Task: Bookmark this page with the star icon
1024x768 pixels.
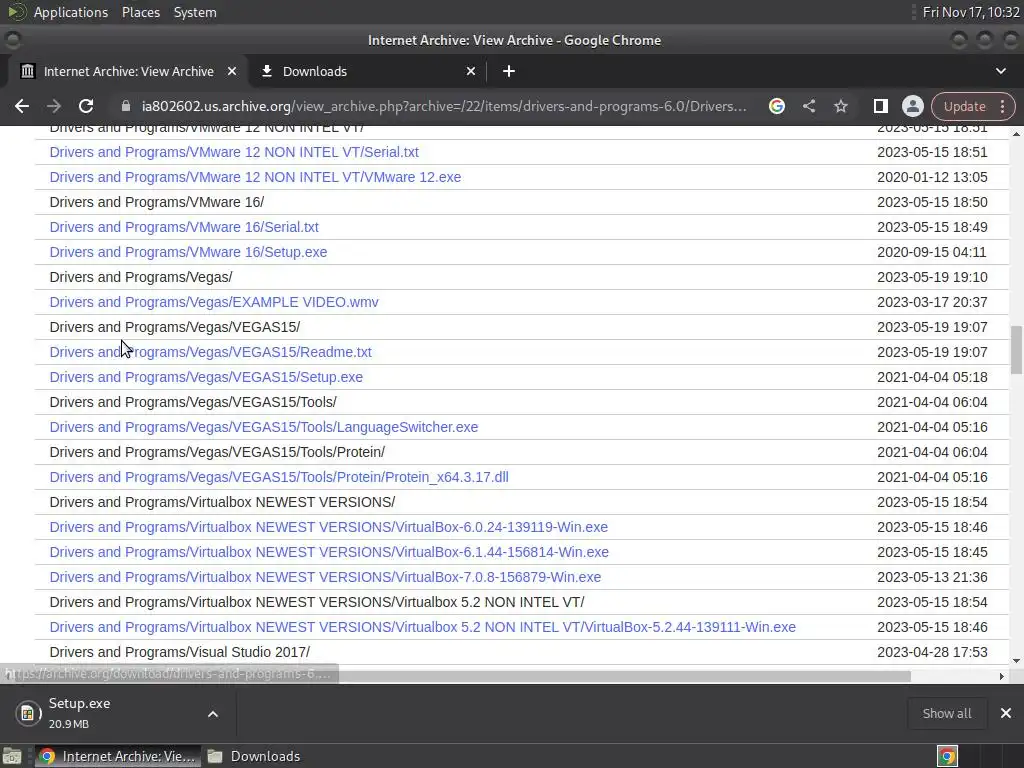Action: pyautogui.click(x=840, y=106)
